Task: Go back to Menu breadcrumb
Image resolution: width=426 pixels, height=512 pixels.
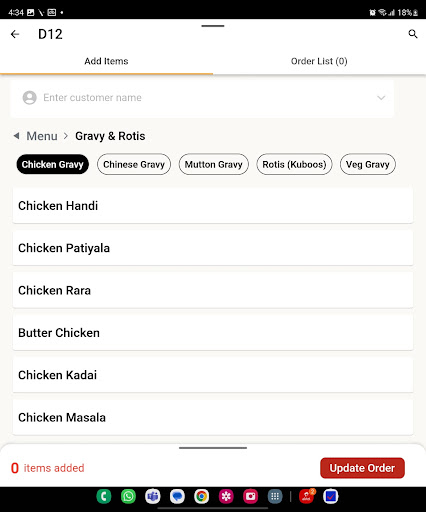Action: pos(42,136)
